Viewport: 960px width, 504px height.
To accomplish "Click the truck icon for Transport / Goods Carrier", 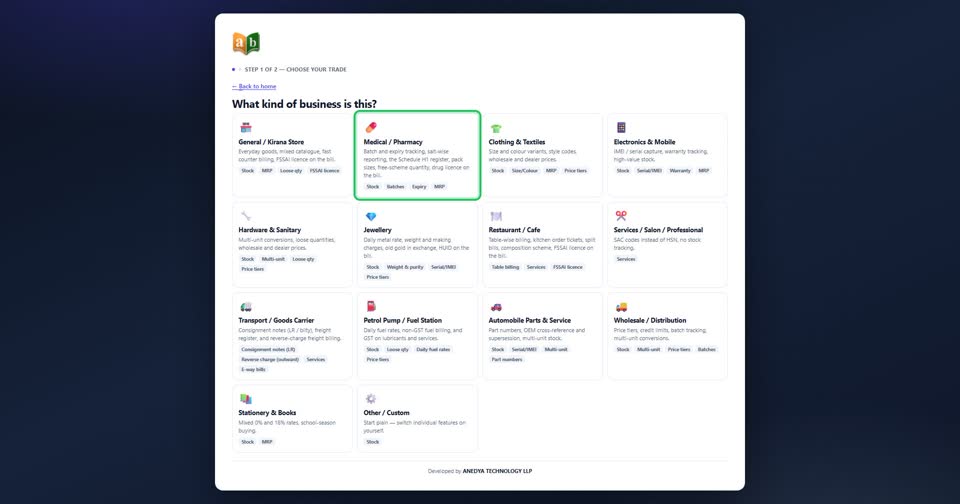I will click(x=246, y=306).
